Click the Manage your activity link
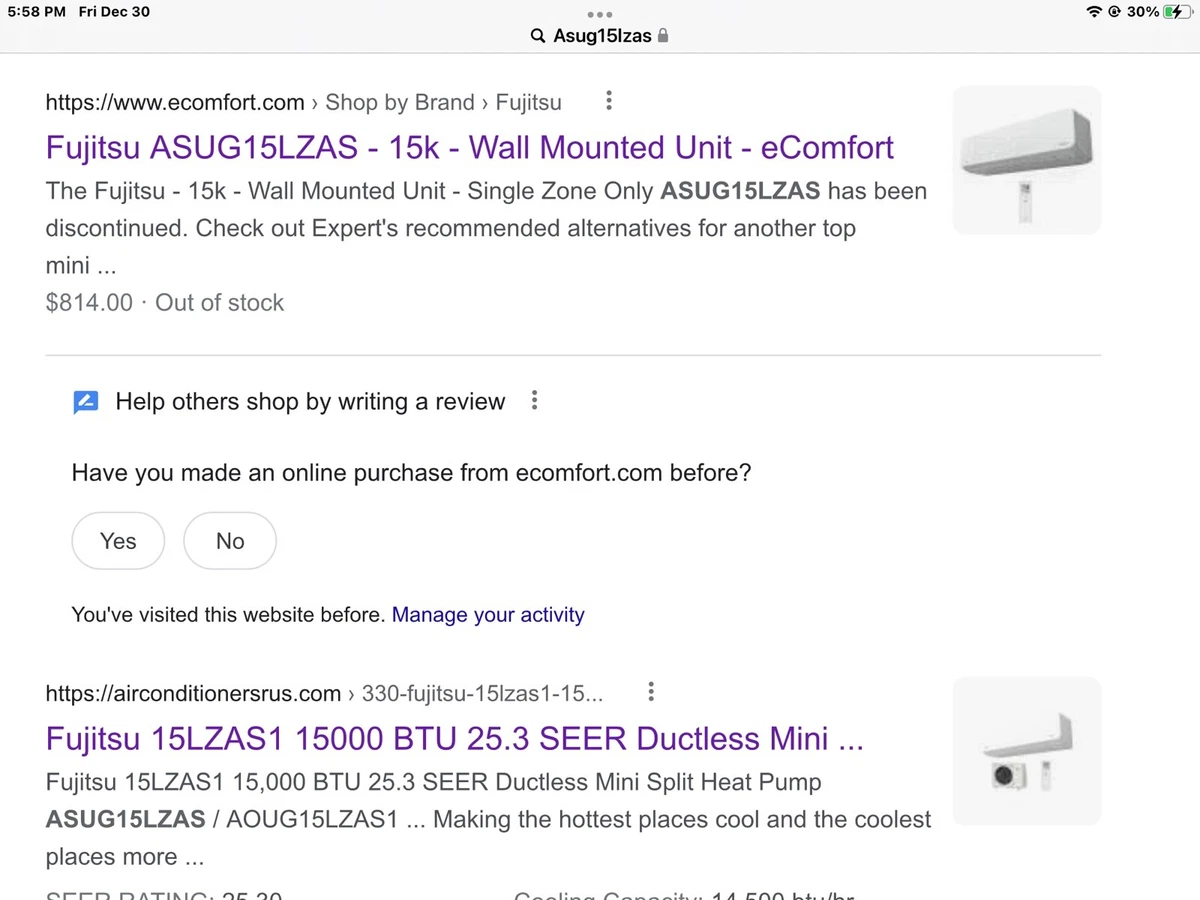1200x900 pixels. tap(488, 614)
